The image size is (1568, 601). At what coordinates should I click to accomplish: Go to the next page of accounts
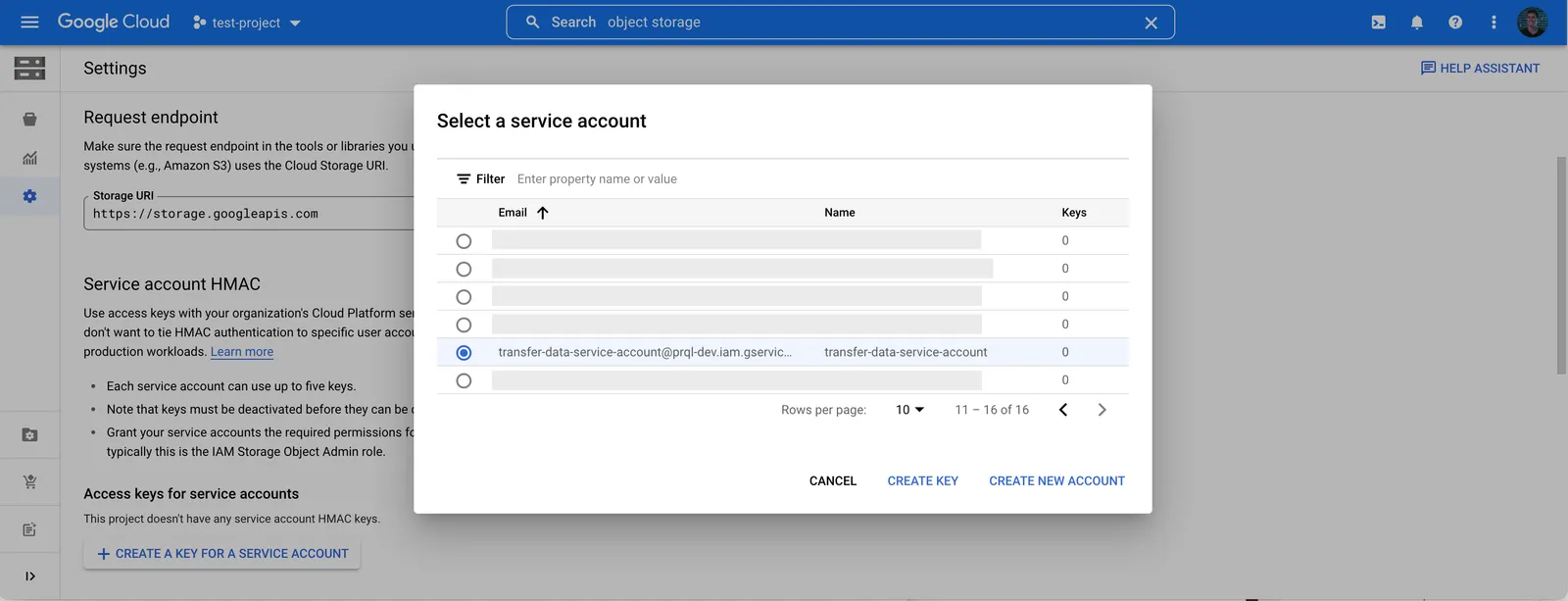coord(1102,410)
